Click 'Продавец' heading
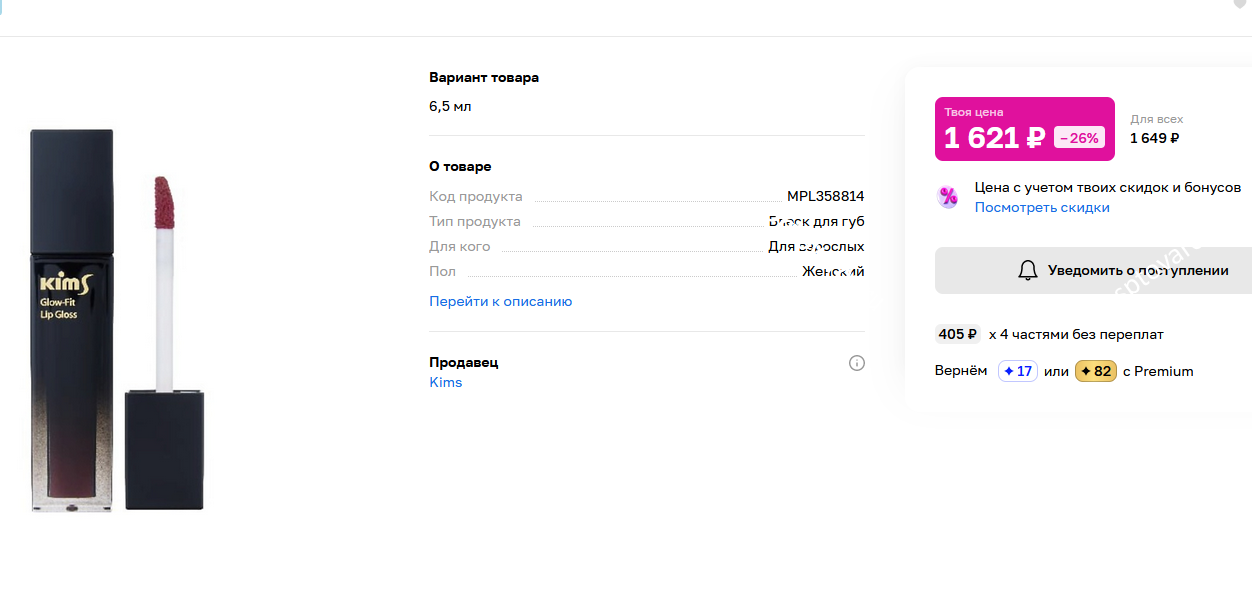Image resolution: width=1252 pixels, height=596 pixels. (x=464, y=362)
